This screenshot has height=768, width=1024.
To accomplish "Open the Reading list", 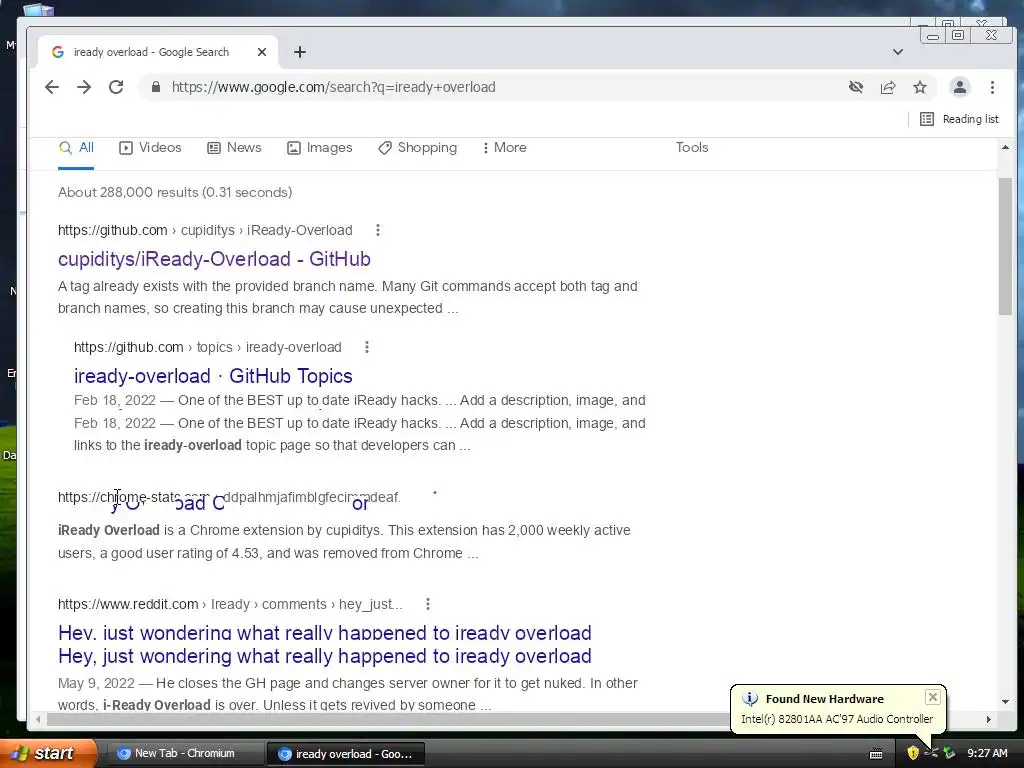I will [959, 119].
